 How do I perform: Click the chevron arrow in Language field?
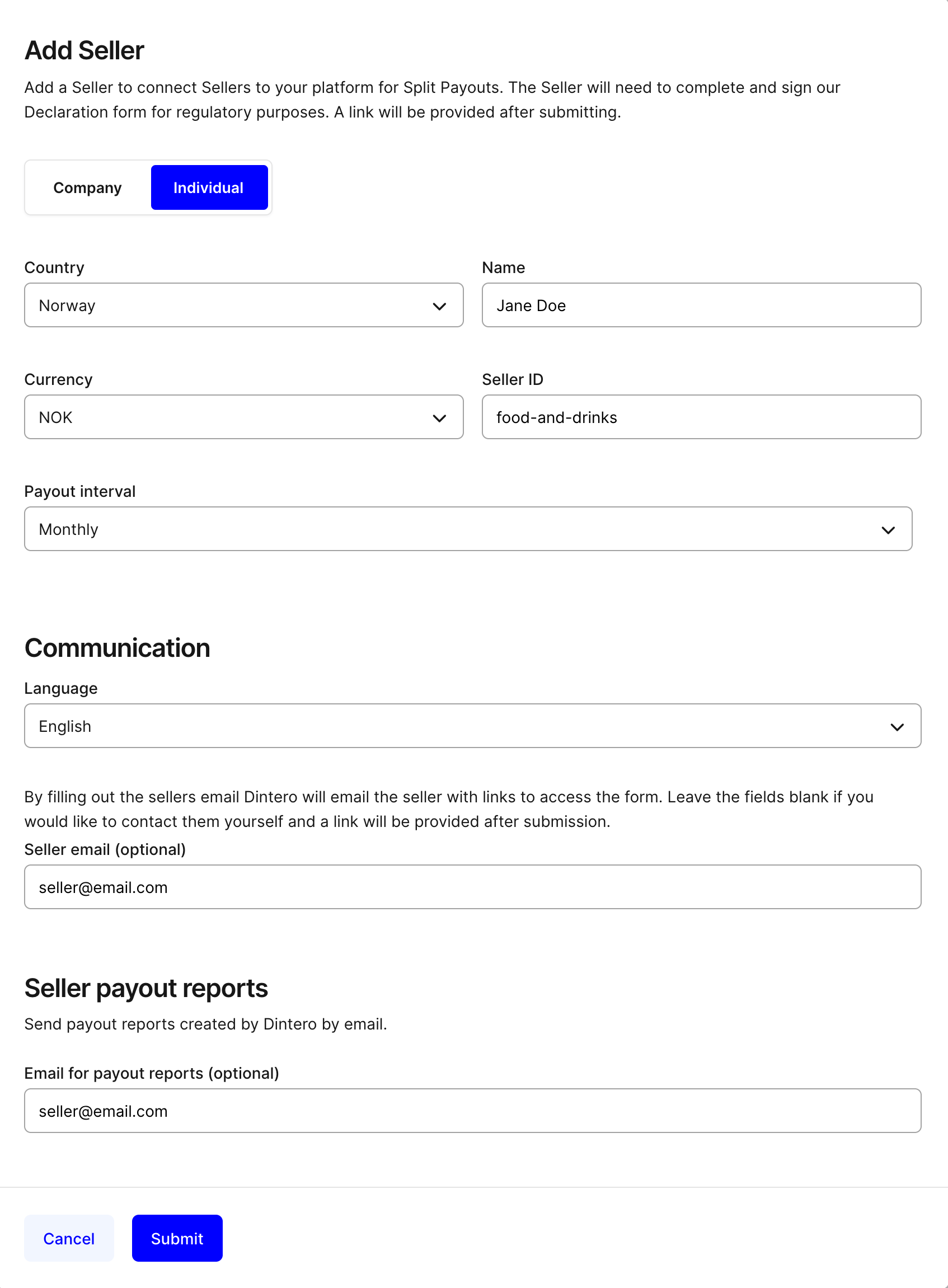897,727
